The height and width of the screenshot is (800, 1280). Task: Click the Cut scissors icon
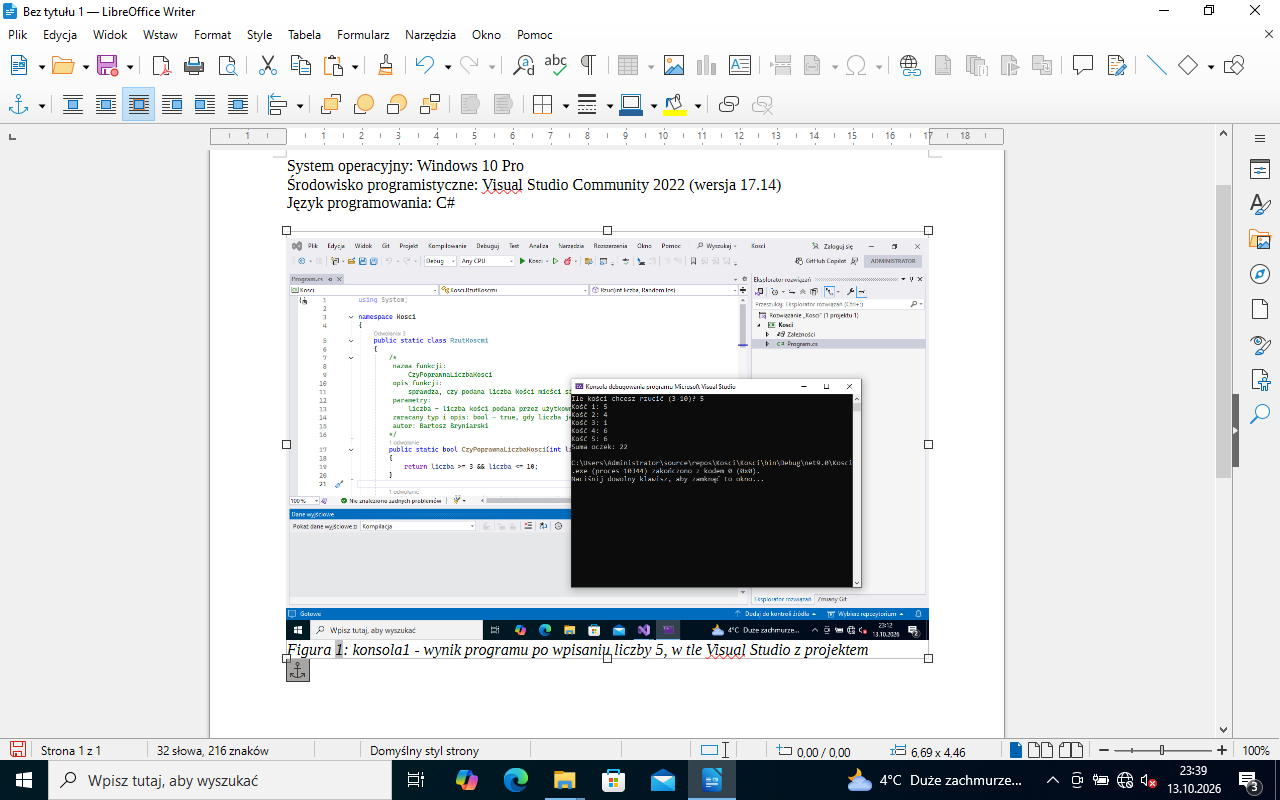(268, 66)
